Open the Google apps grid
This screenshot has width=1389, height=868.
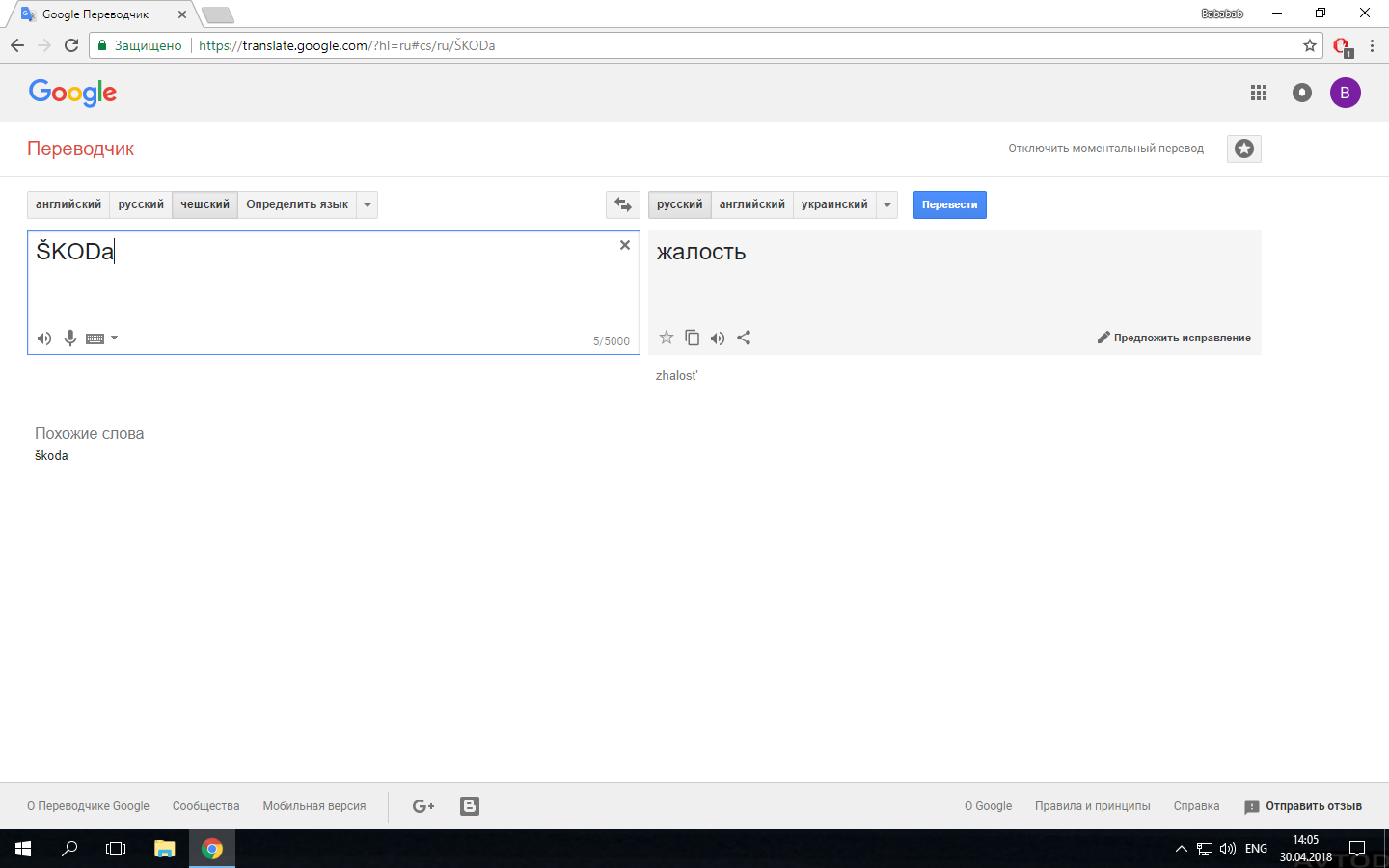[1259, 93]
